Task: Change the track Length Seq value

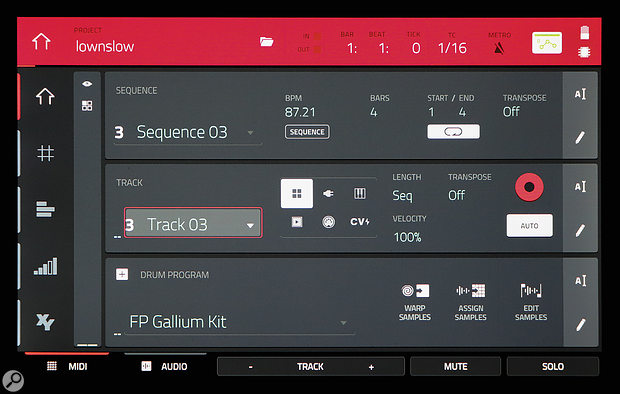Action: click(402, 196)
